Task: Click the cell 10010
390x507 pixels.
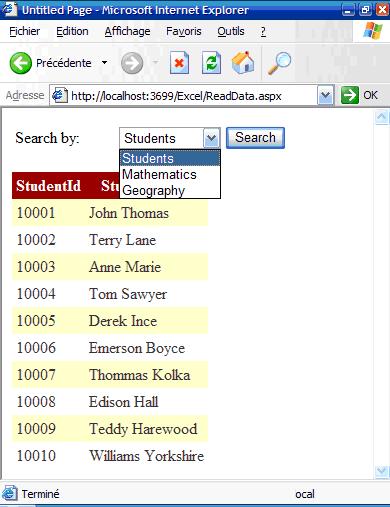Action: [36, 456]
